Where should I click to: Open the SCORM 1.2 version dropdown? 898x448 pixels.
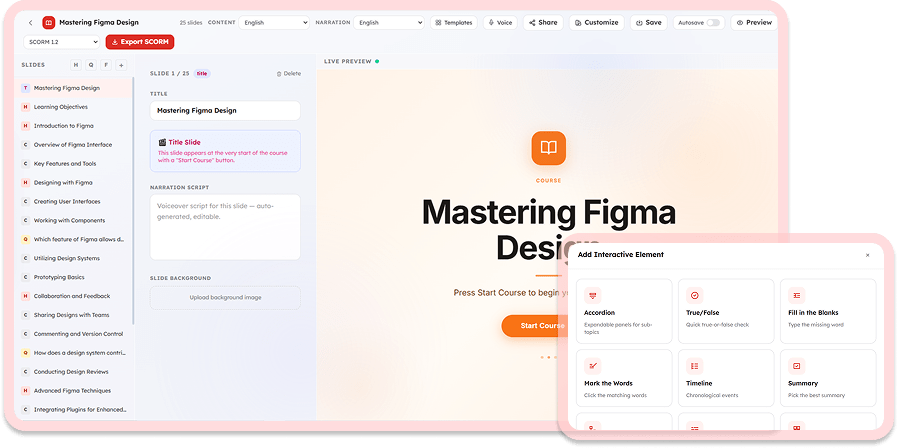(x=62, y=42)
